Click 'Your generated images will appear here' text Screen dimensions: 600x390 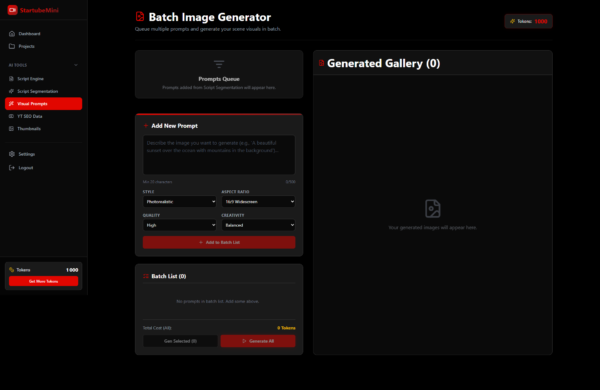click(433, 227)
